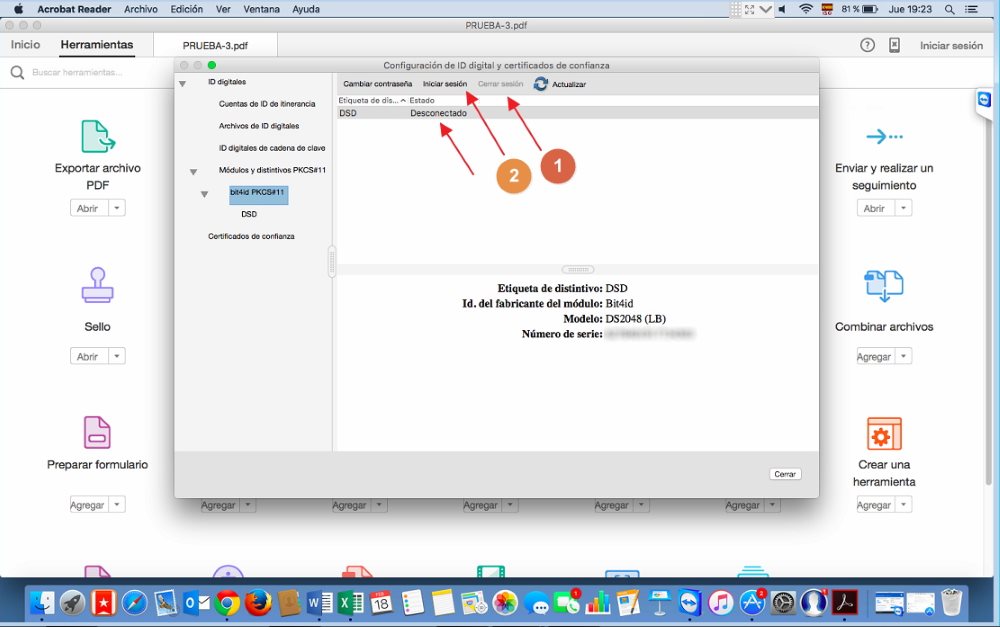Switch to the Inicio tab
This screenshot has height=627, width=1000.
(26, 45)
